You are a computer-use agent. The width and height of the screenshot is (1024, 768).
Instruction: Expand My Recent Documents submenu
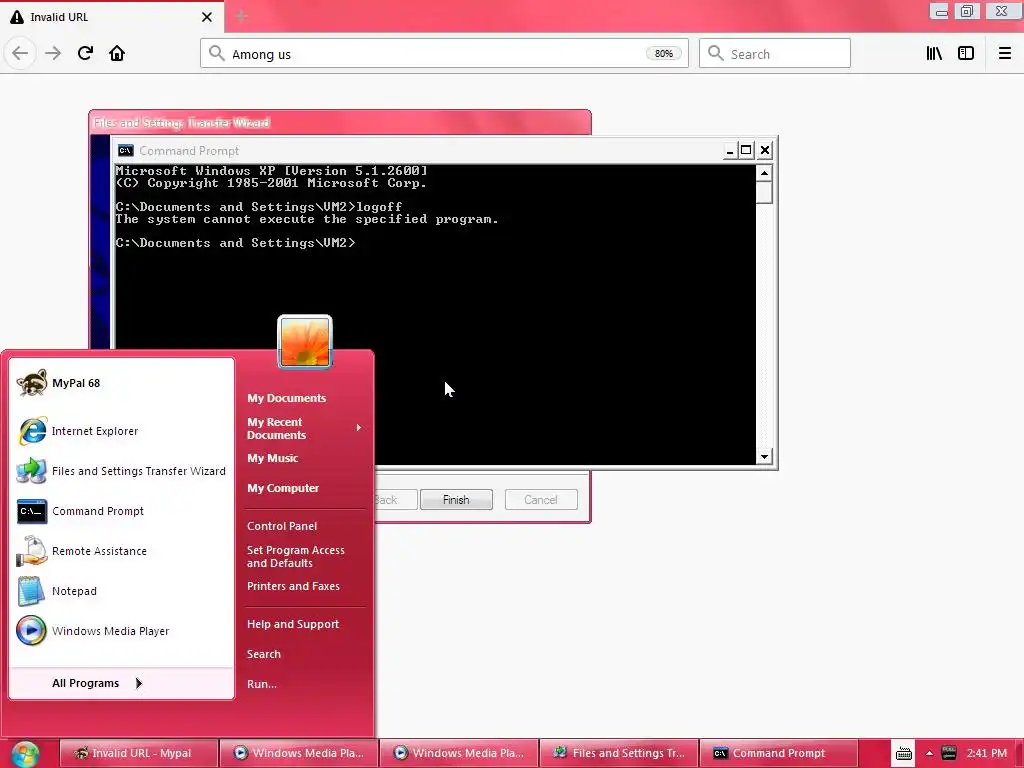point(304,428)
